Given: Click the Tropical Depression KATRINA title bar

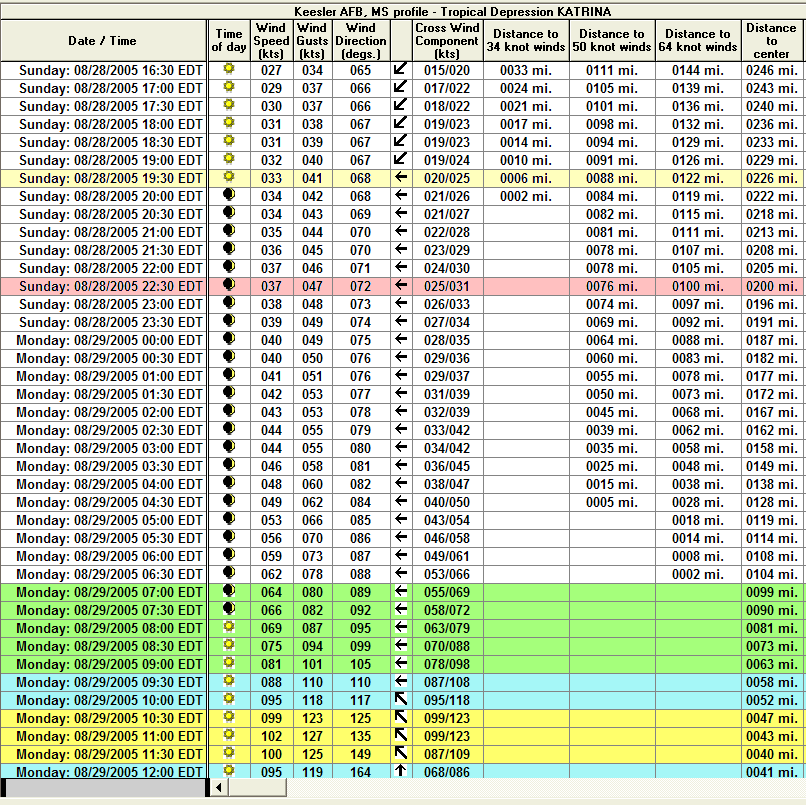Looking at the screenshot, I should (403, 11).
